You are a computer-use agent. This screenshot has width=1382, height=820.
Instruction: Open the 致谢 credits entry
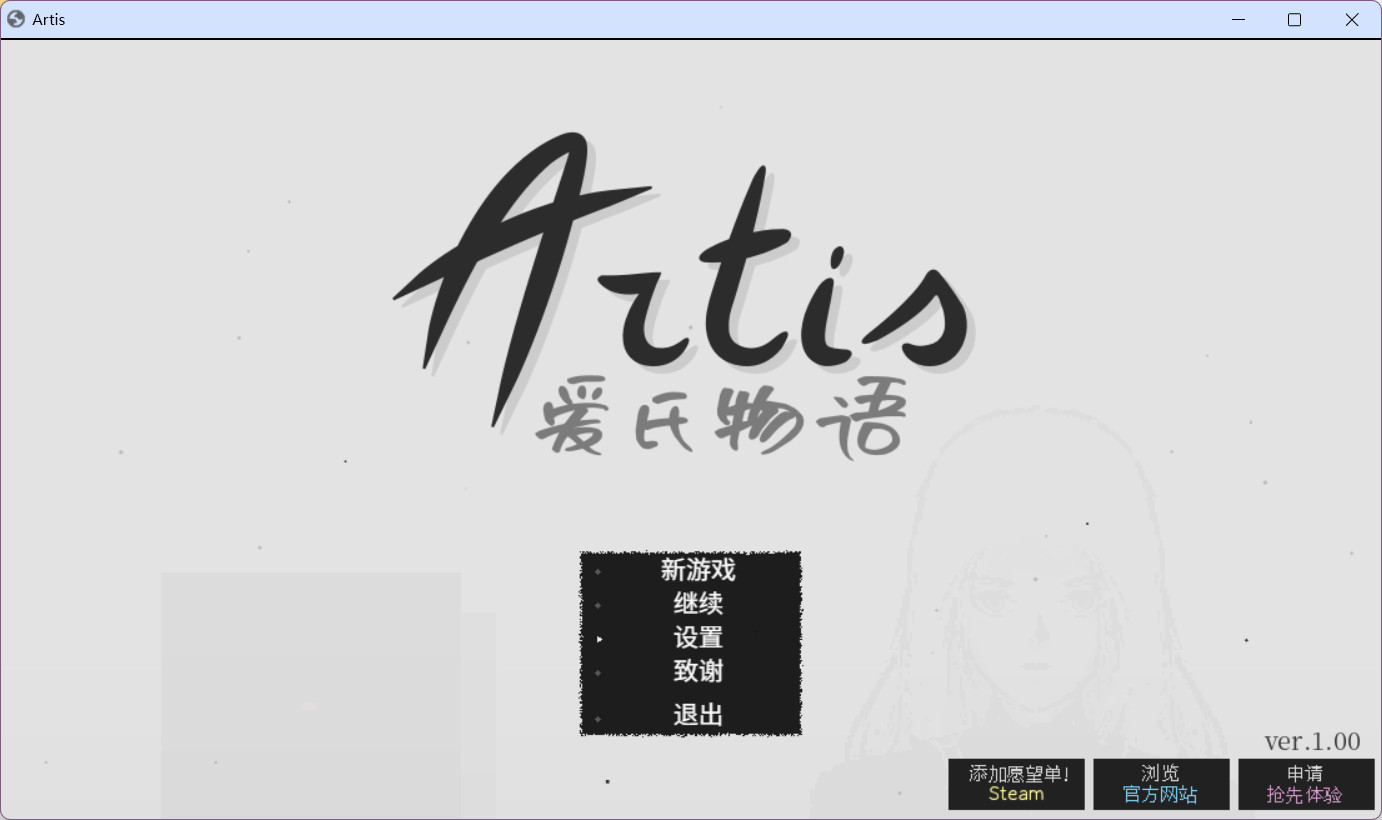[697, 672]
